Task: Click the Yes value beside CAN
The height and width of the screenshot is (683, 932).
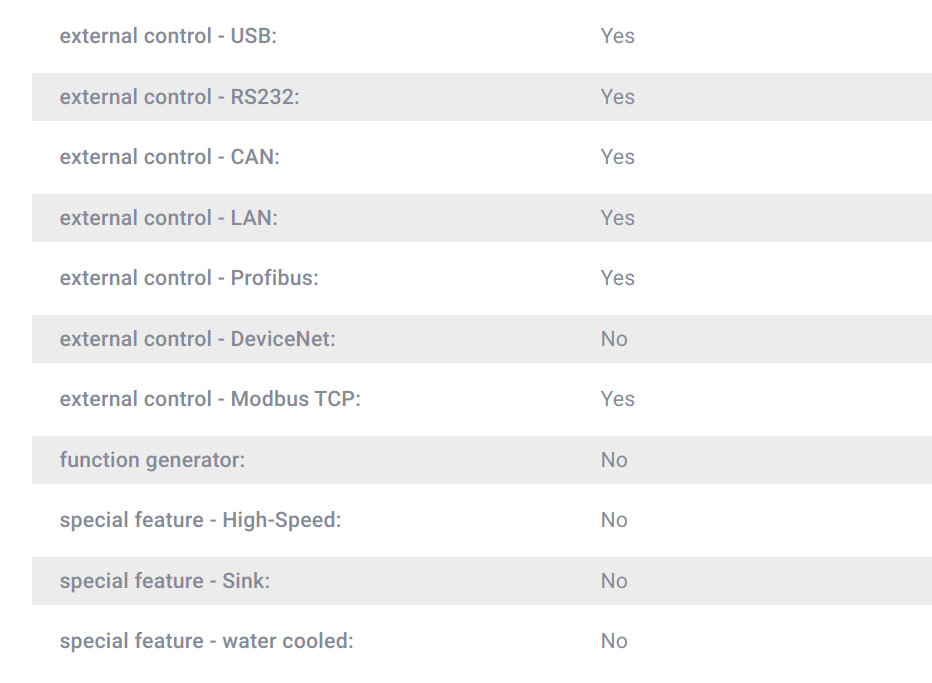Action: pos(618,157)
